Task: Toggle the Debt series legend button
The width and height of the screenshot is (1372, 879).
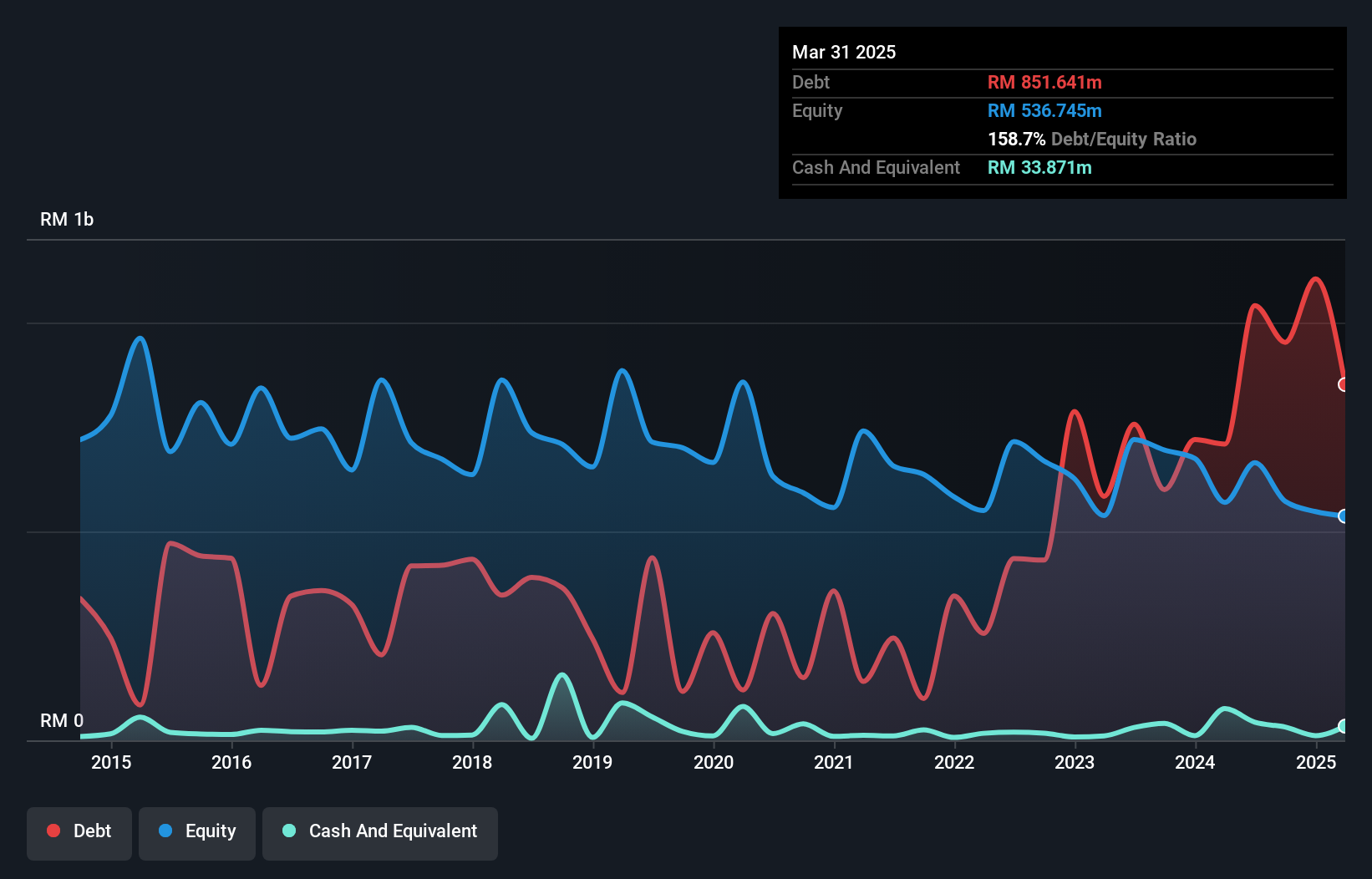Action: click(79, 833)
